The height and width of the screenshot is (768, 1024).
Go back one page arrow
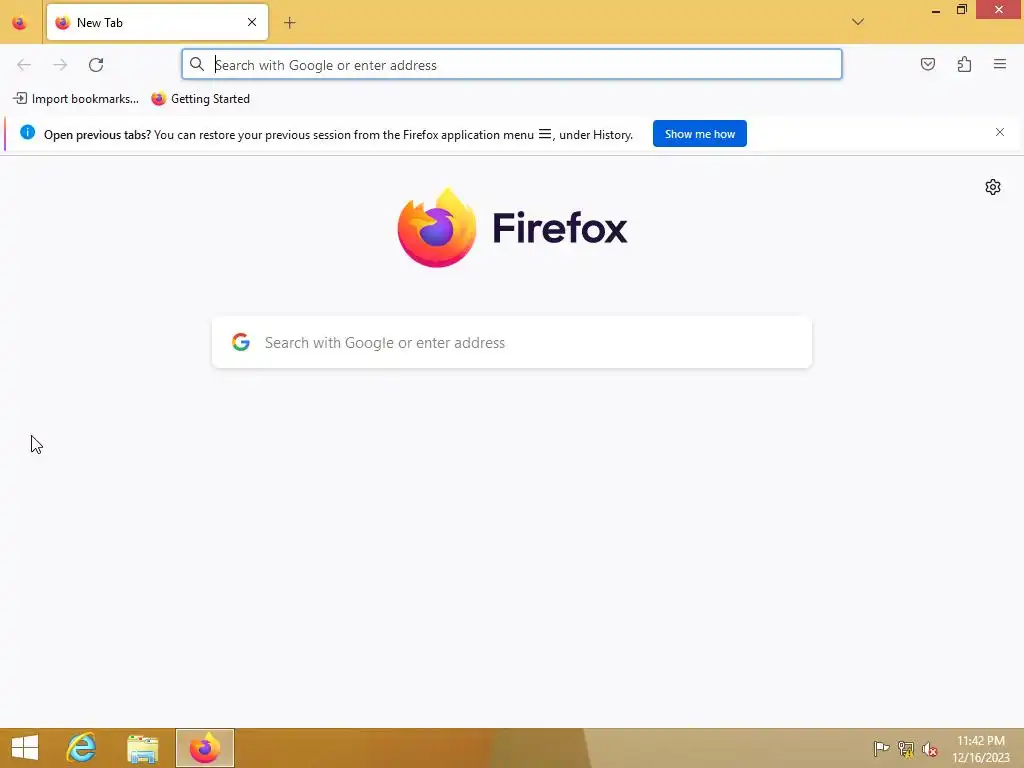point(24,65)
